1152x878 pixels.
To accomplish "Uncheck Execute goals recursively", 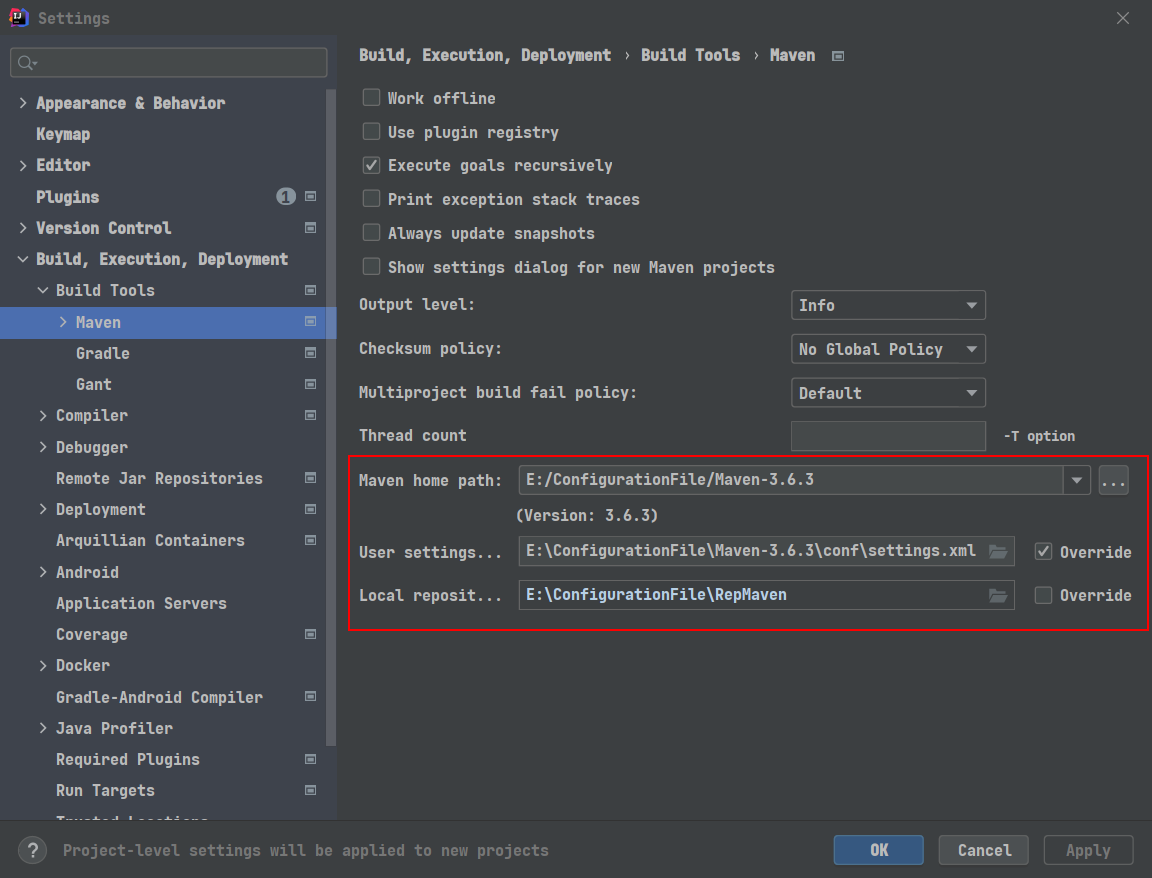I will (372, 165).
